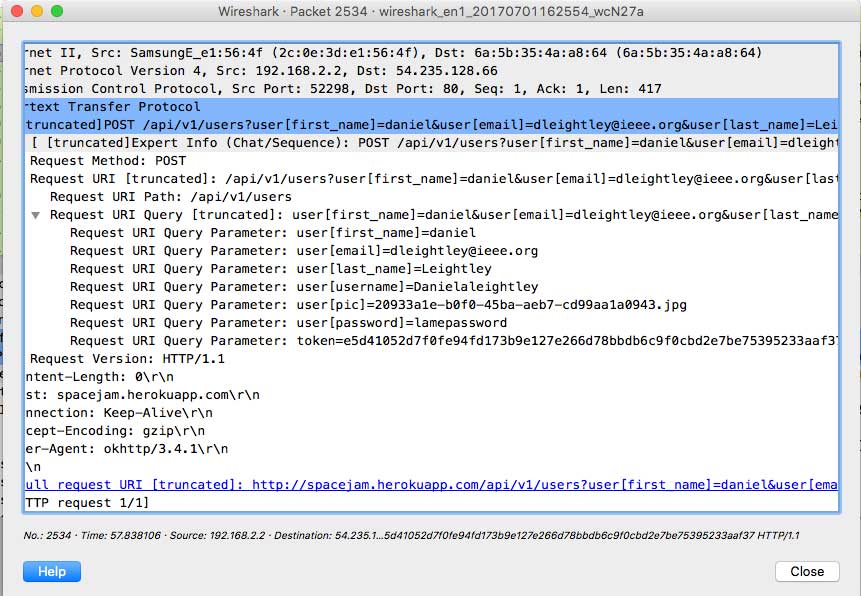
Task: Select 'Request Version: HTTP/1.1' row
Action: coord(432,359)
